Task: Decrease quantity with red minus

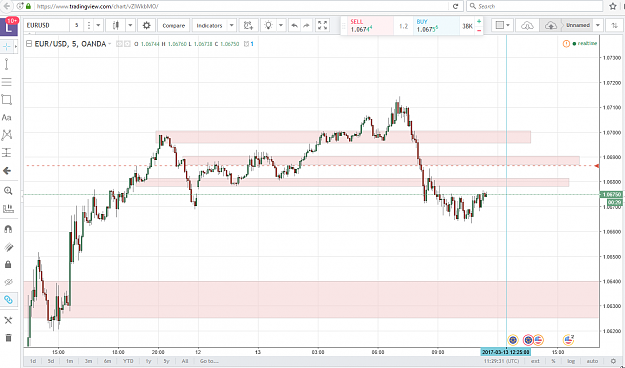Action: [479, 30]
